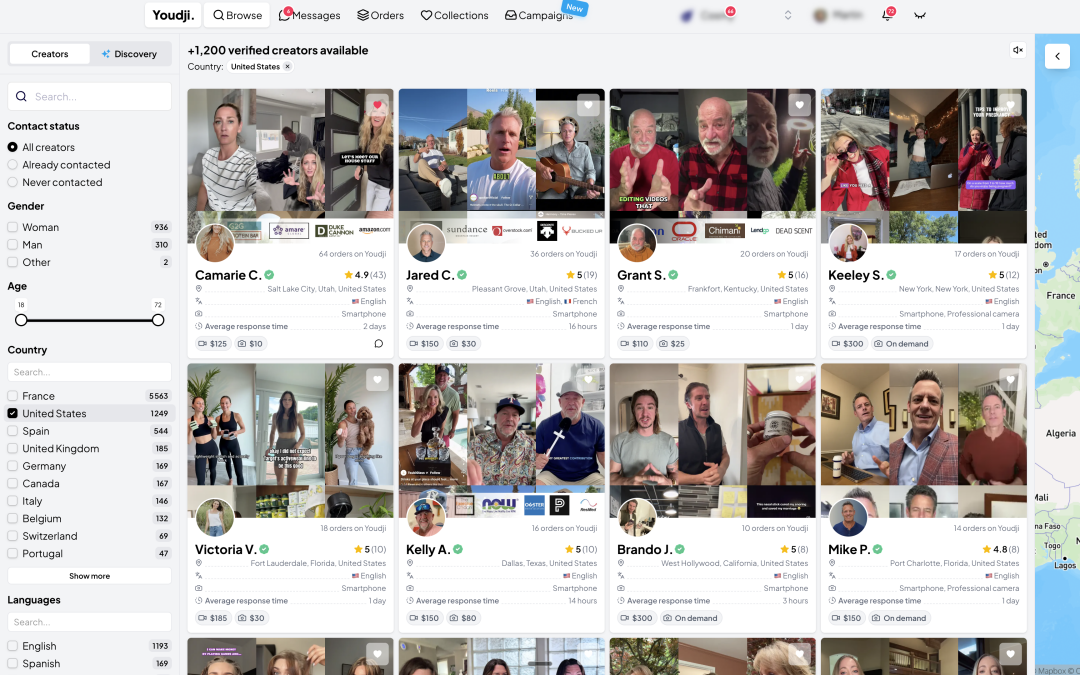Click heart icon on Jared C. card
This screenshot has width=1080, height=675.
click(x=588, y=105)
